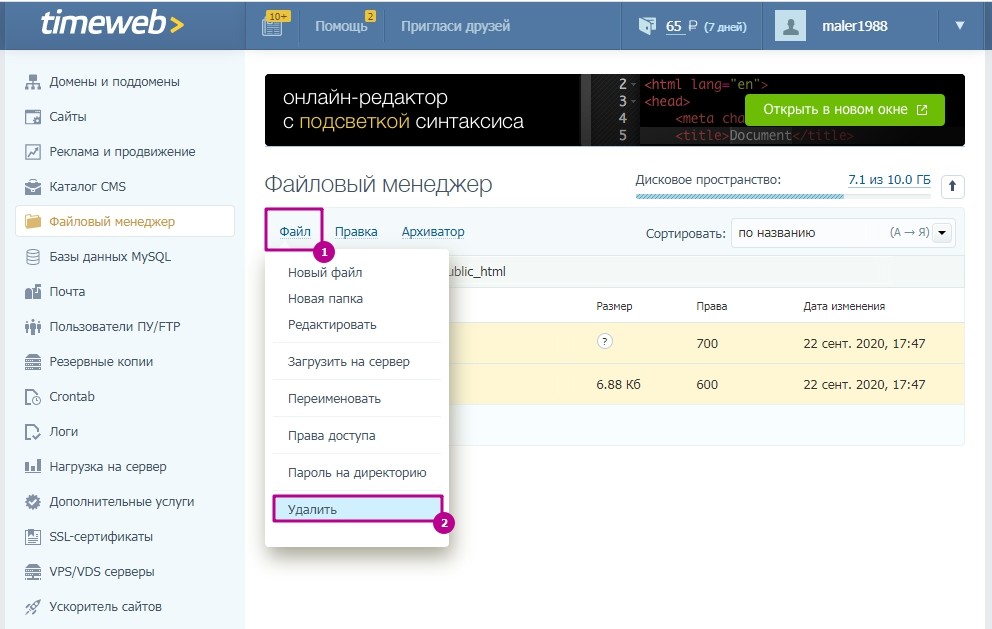Click the Пригласи друзей link
Viewport: 992px width, 629px height.
pos(456,27)
